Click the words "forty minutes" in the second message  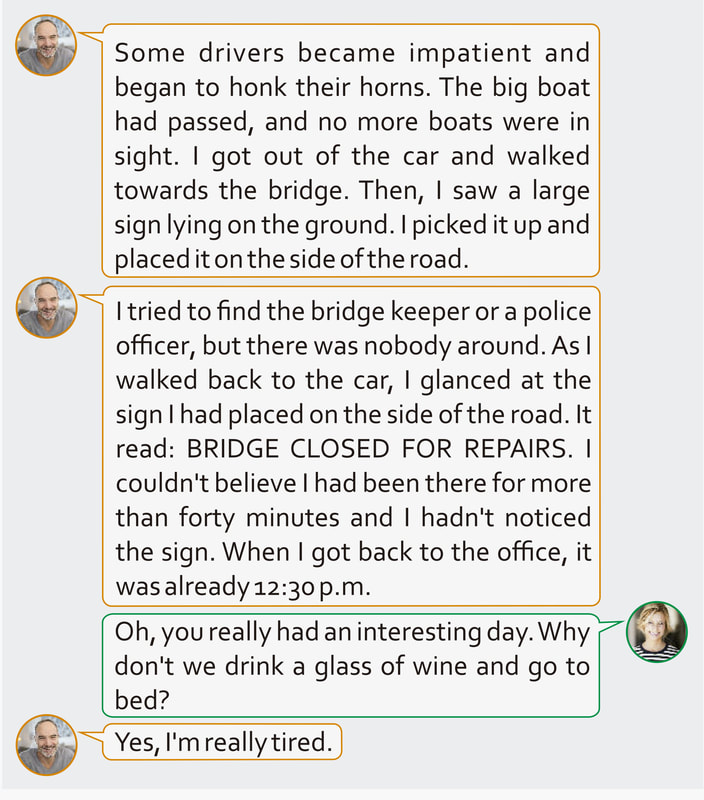[254, 519]
